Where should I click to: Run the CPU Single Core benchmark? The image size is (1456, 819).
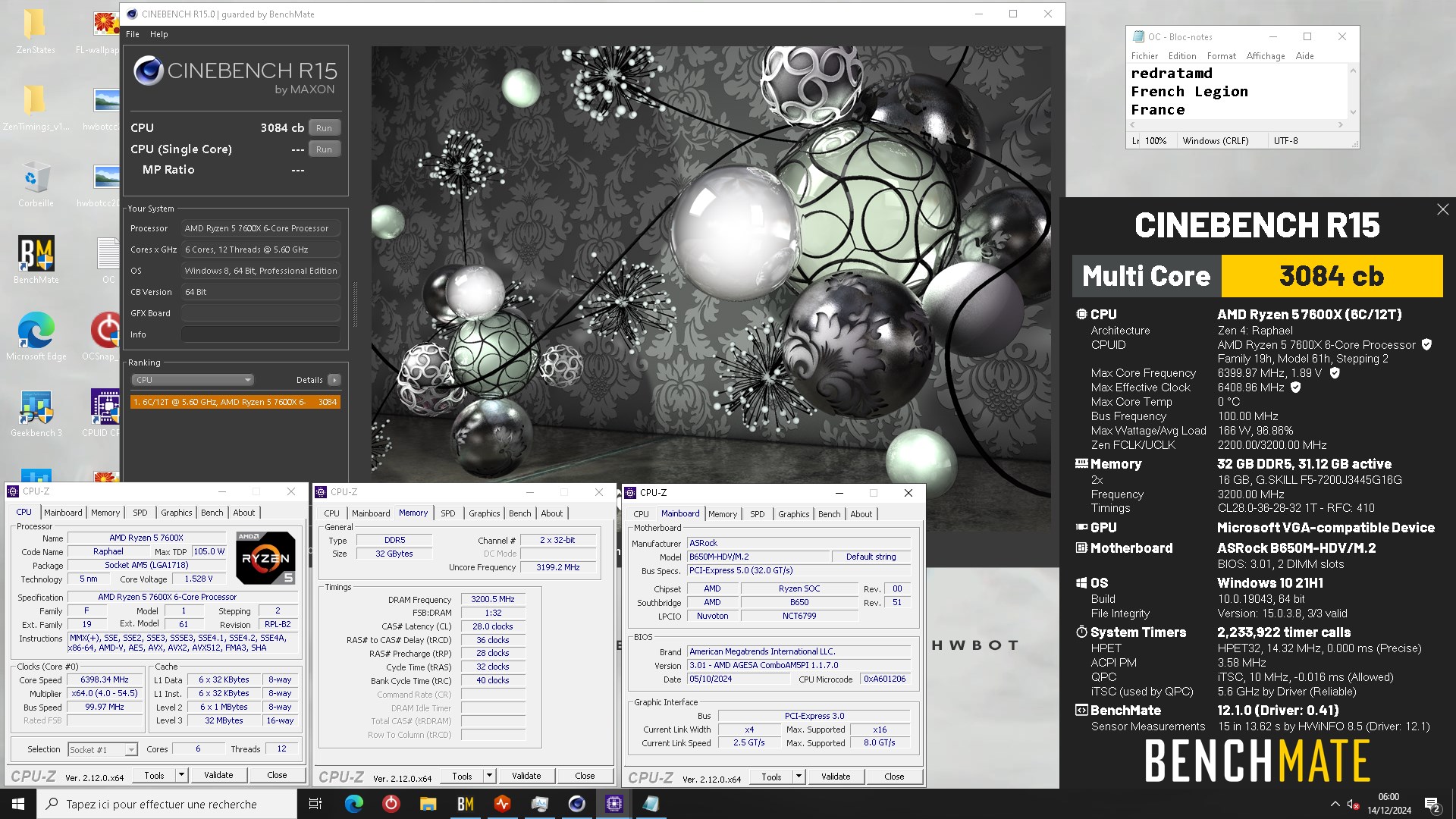(x=324, y=149)
